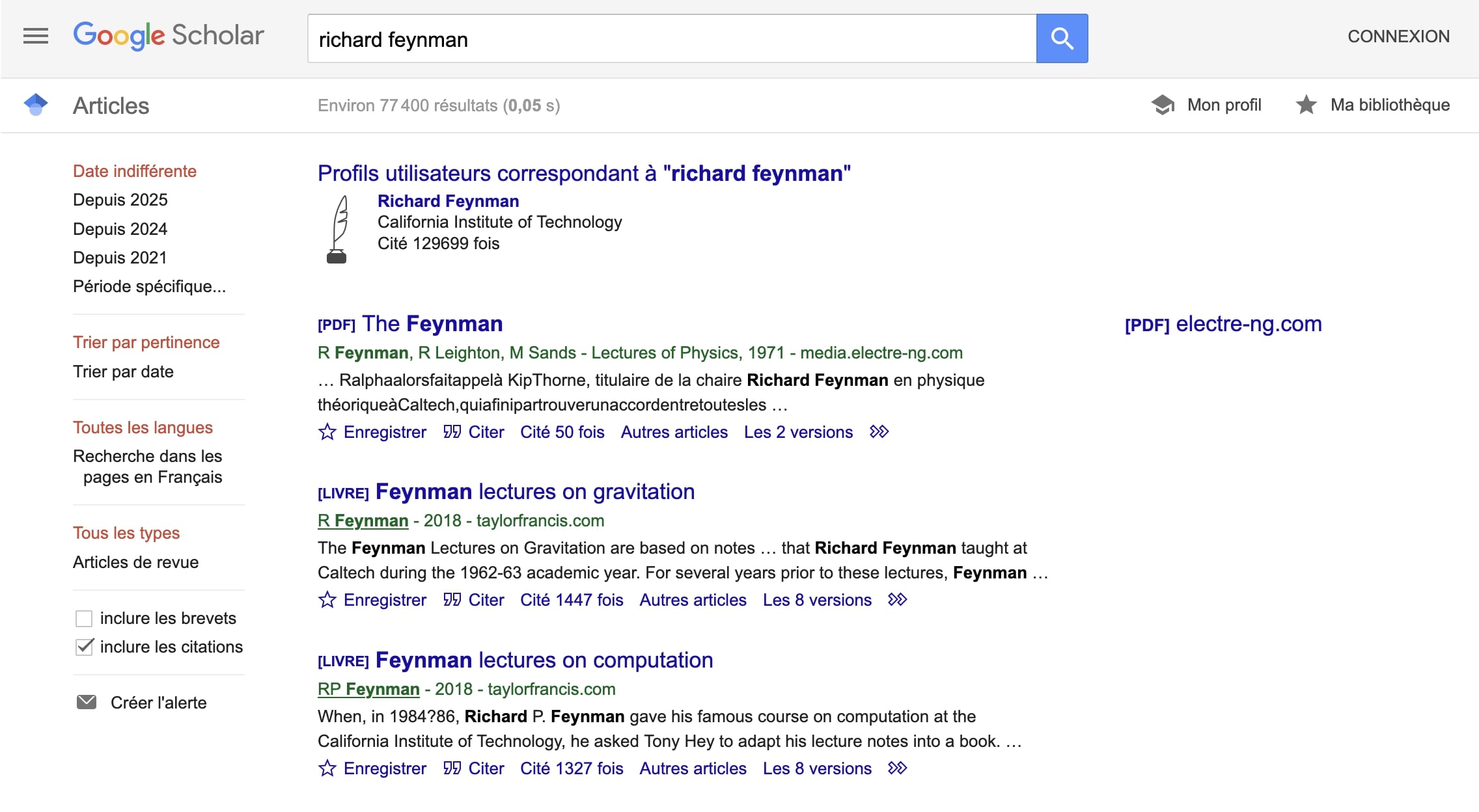Viewport: 1479px width, 812px height.
Task: Open Richard Feynman profile feather avatar
Action: (x=337, y=229)
